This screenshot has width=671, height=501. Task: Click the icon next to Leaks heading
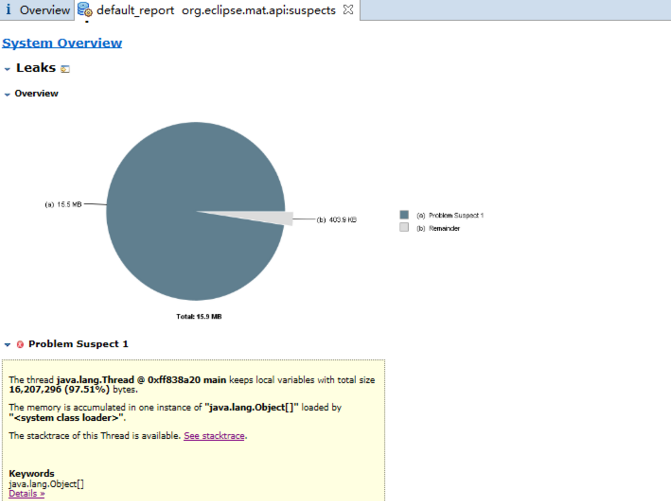(x=65, y=69)
